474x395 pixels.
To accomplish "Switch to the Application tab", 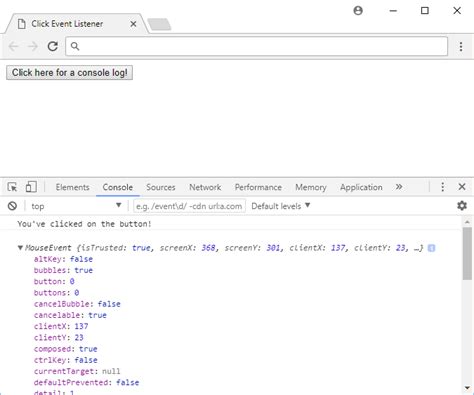I will click(361, 187).
